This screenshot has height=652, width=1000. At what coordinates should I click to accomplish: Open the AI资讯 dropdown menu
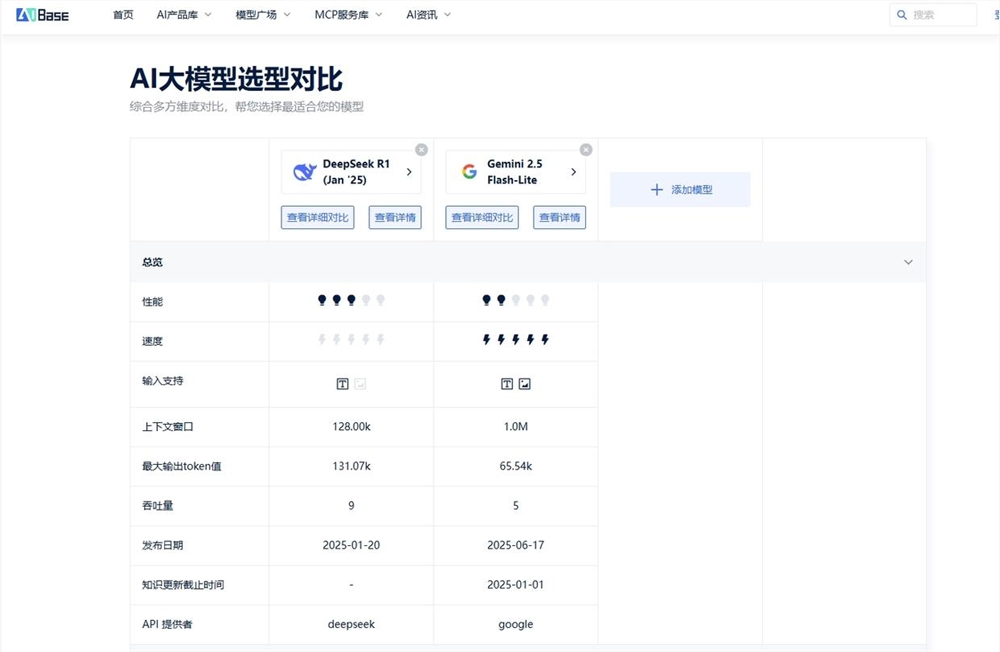click(429, 15)
